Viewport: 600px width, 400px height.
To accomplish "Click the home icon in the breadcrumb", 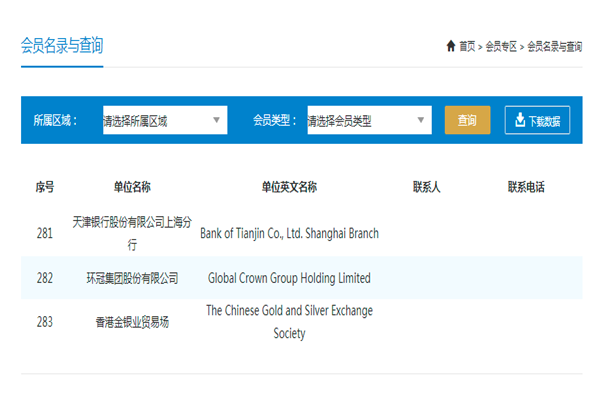I will pyautogui.click(x=451, y=46).
